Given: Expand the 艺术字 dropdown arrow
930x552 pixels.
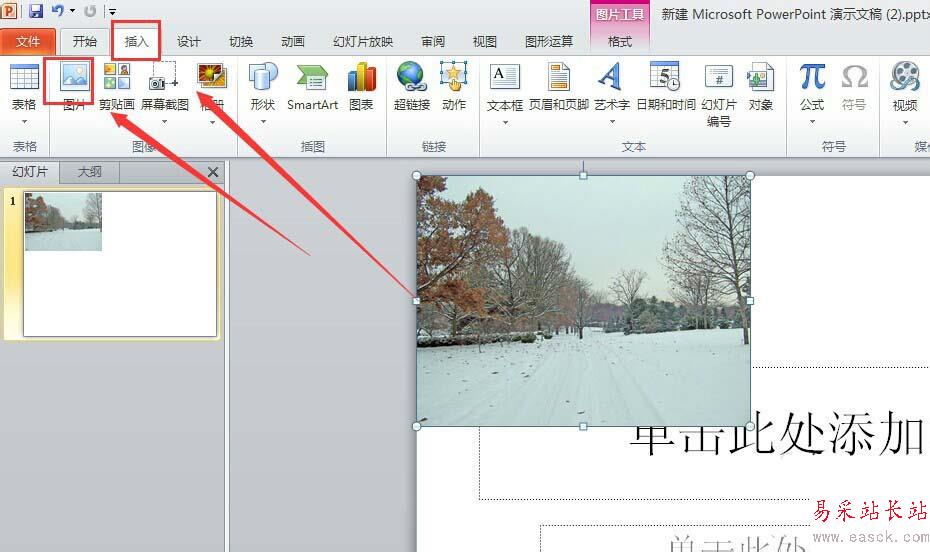Looking at the screenshot, I should pyautogui.click(x=612, y=122).
